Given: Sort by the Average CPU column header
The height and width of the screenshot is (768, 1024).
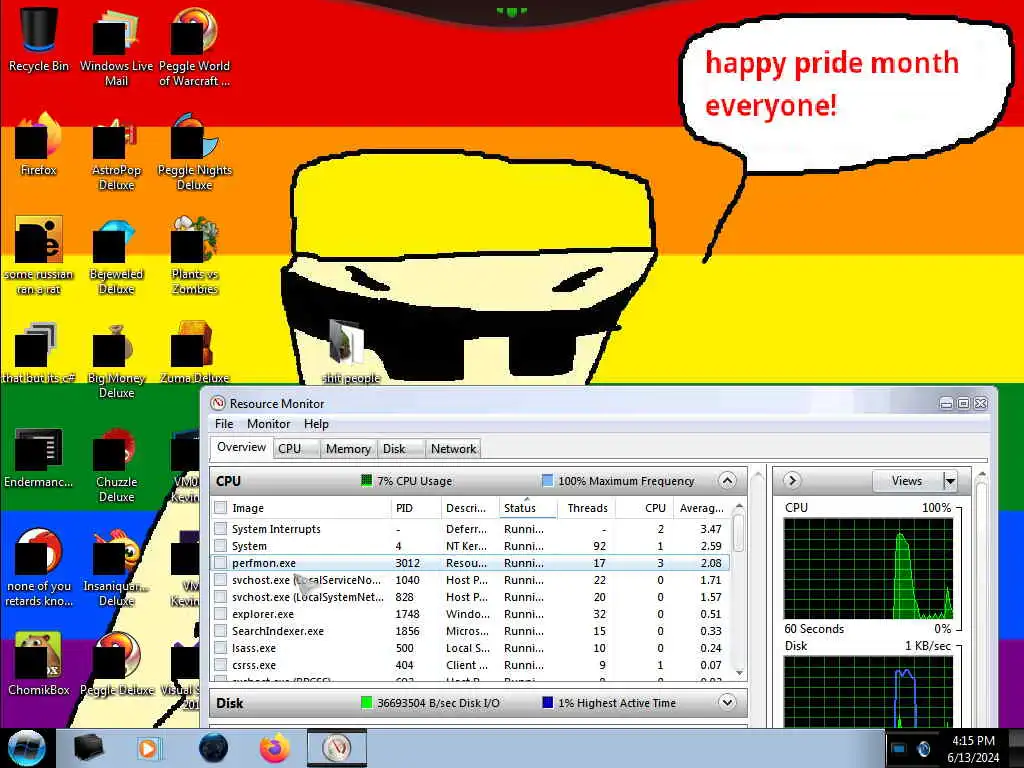Looking at the screenshot, I should [700, 507].
